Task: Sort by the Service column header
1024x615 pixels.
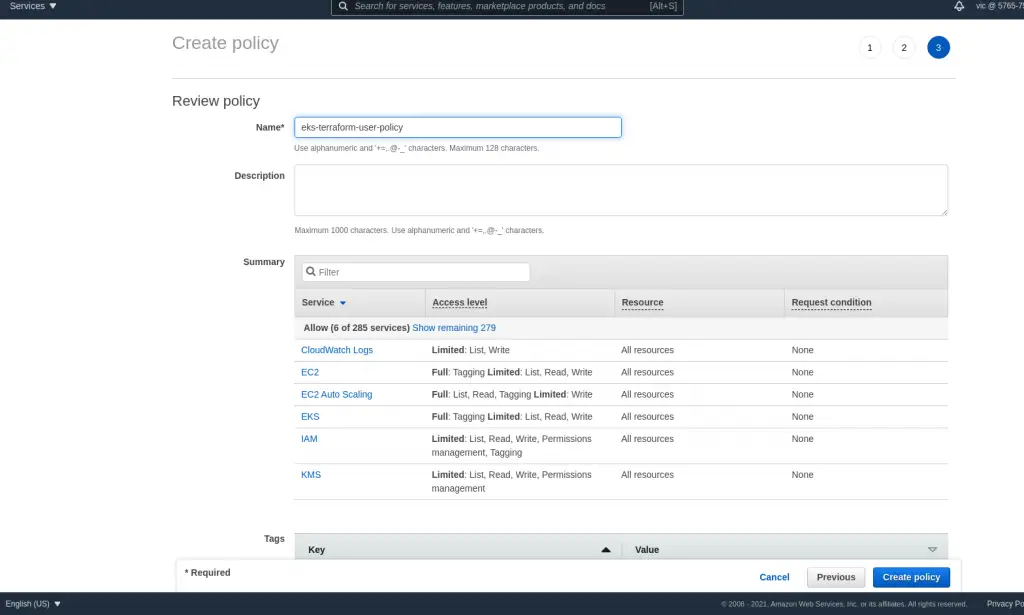Action: point(323,302)
